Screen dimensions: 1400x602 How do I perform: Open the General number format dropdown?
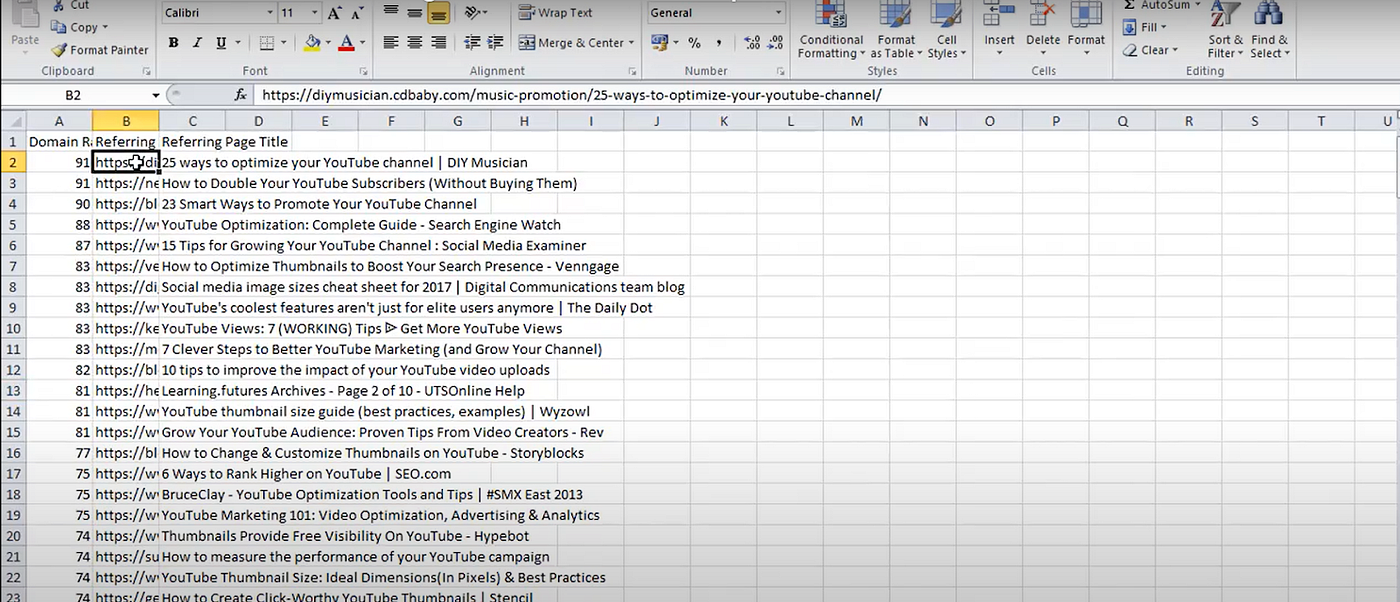pos(779,13)
